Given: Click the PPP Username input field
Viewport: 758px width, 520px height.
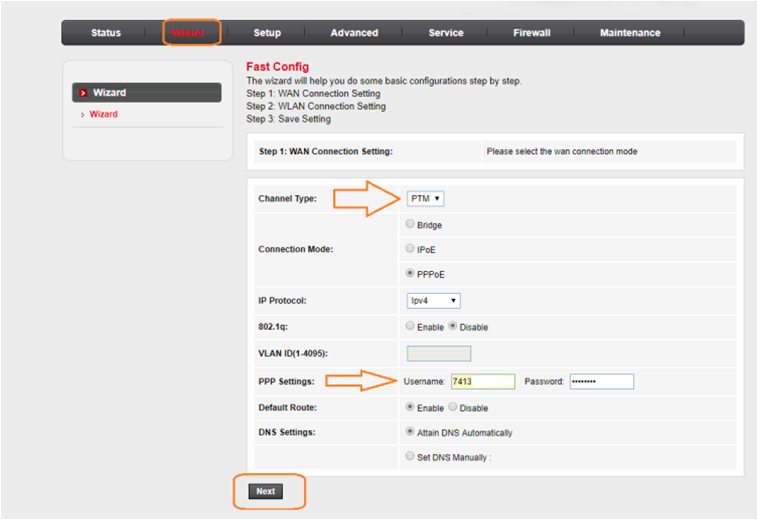Looking at the screenshot, I should click(481, 381).
